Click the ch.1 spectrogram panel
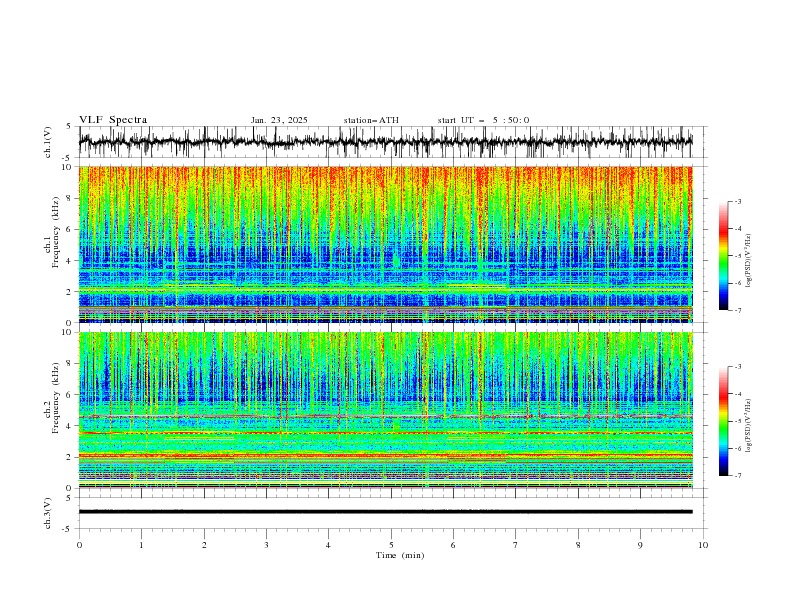792x612 pixels. 386,244
